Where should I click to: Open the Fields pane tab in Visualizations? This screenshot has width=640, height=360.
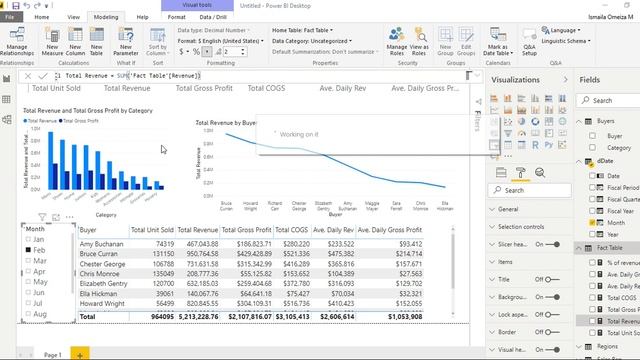[x=501, y=172]
